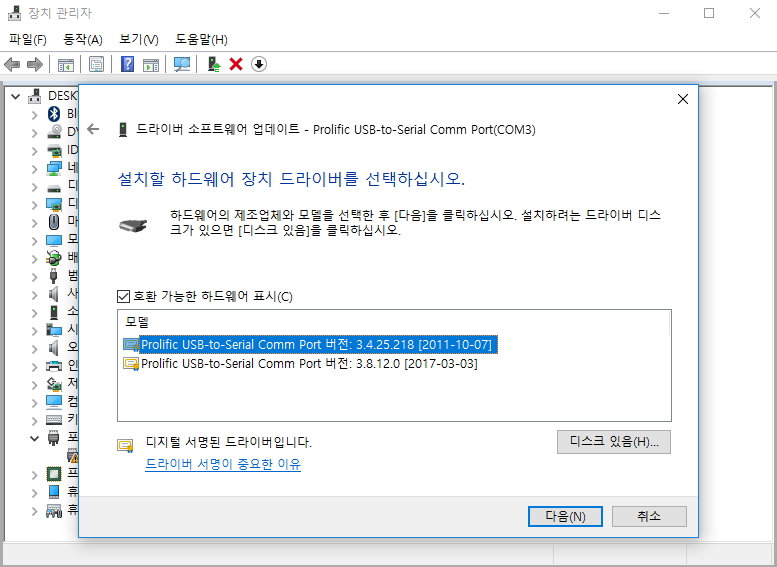The height and width of the screenshot is (567, 777).
Task: Select the printer queue category icon
Action: click(54, 366)
